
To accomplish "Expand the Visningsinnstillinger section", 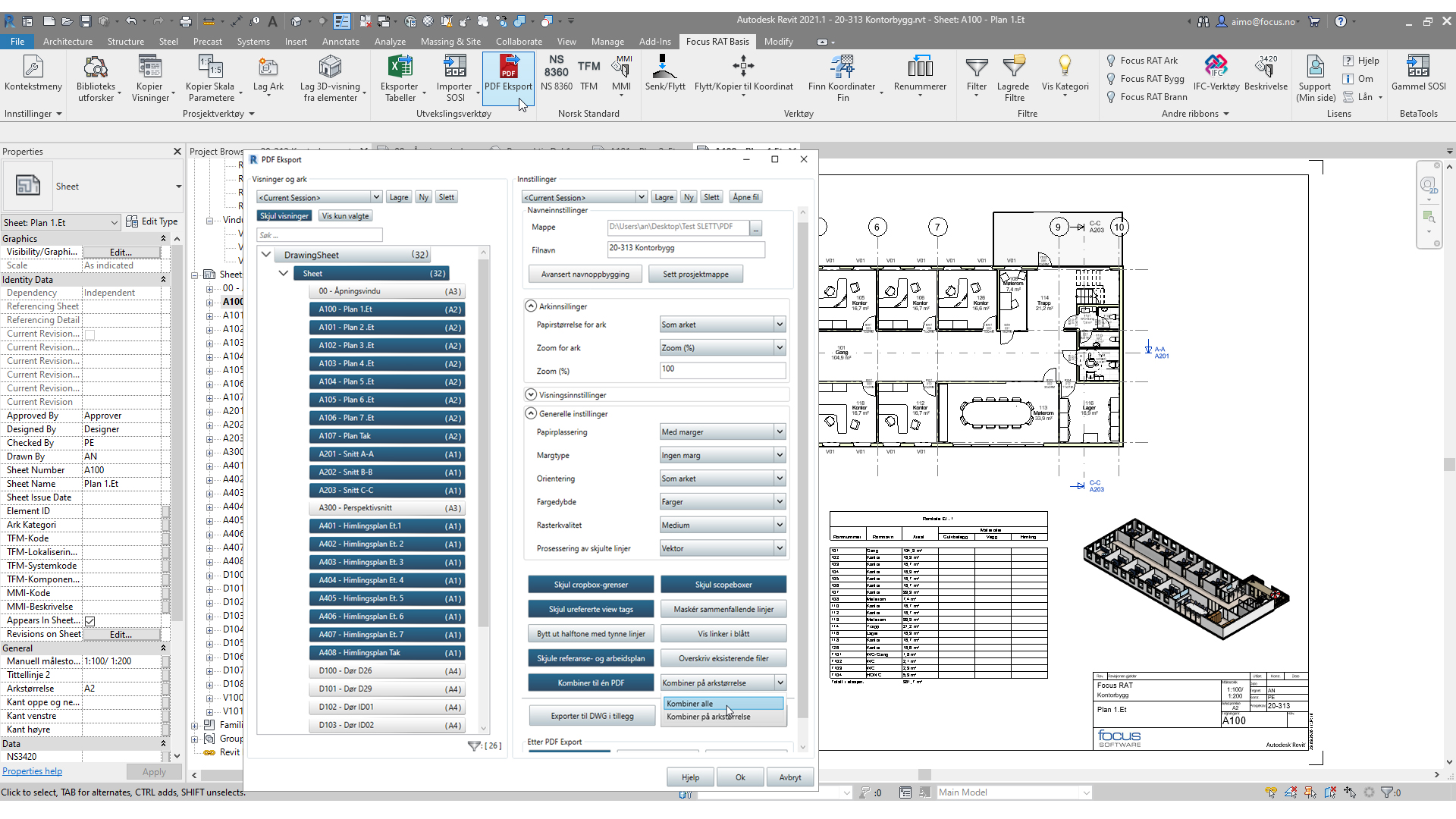I will click(531, 395).
